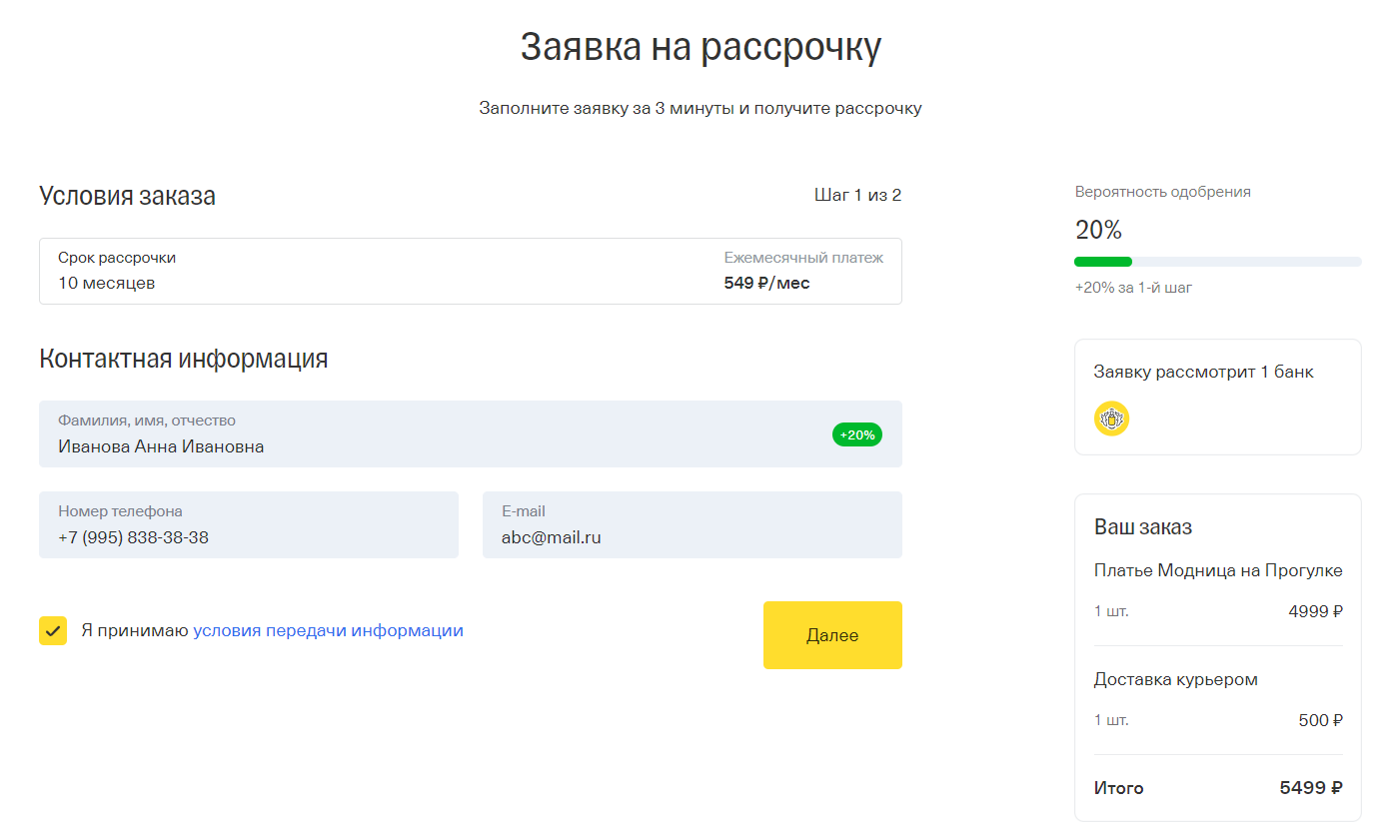1400x840 pixels.
Task: Click the Вероятность одобрения label
Action: [x=1162, y=192]
